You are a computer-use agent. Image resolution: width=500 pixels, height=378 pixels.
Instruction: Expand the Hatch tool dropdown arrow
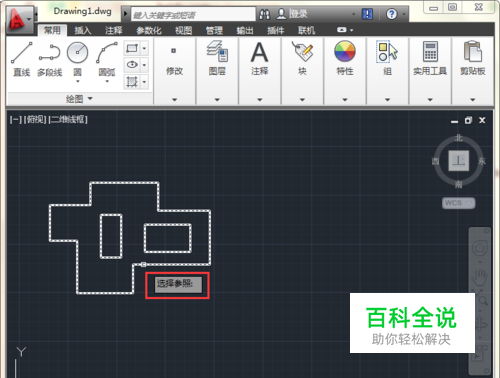(x=144, y=81)
